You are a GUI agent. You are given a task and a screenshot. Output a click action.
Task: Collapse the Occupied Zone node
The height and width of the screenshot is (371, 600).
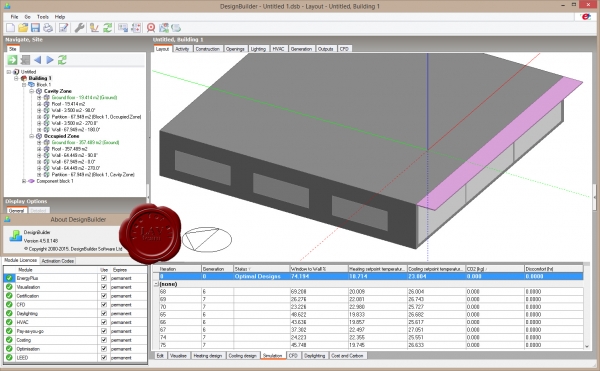click(31, 136)
